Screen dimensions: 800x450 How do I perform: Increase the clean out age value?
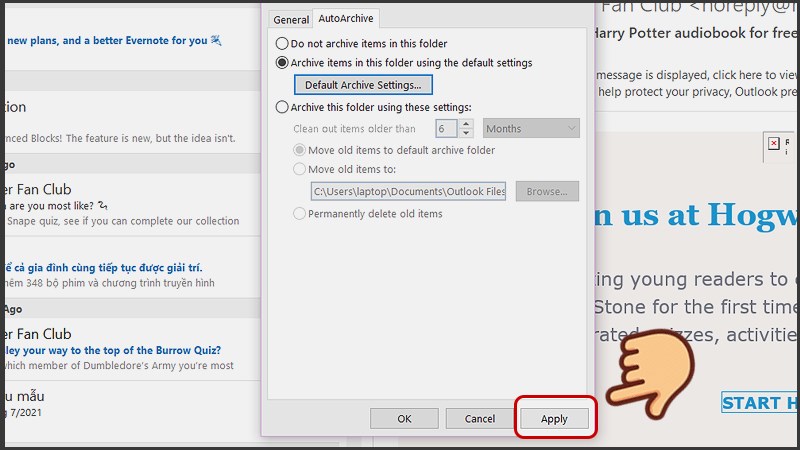pyautogui.click(x=466, y=124)
